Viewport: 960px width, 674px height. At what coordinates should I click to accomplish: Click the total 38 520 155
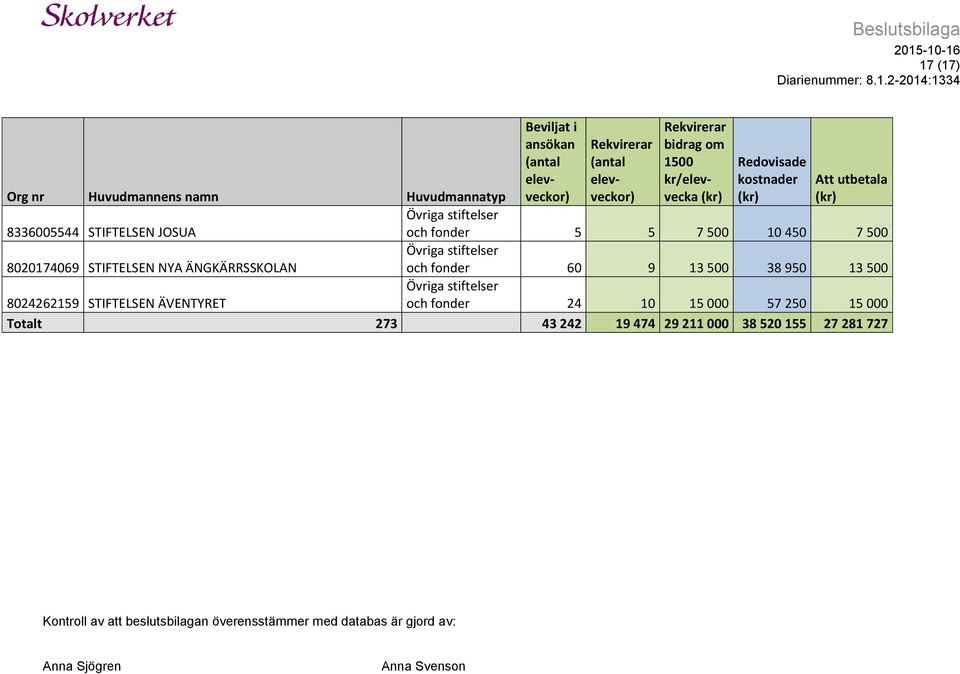click(x=774, y=323)
